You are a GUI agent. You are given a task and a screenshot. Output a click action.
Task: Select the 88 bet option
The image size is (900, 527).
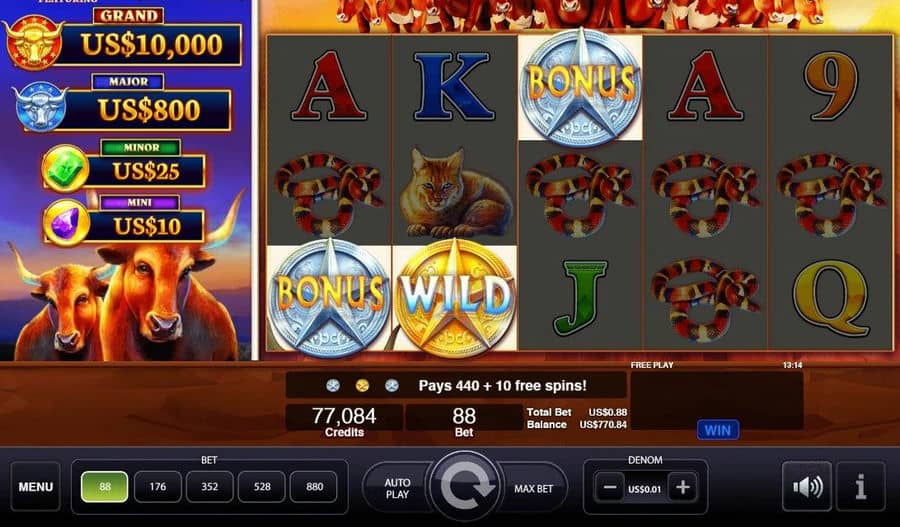pos(104,487)
